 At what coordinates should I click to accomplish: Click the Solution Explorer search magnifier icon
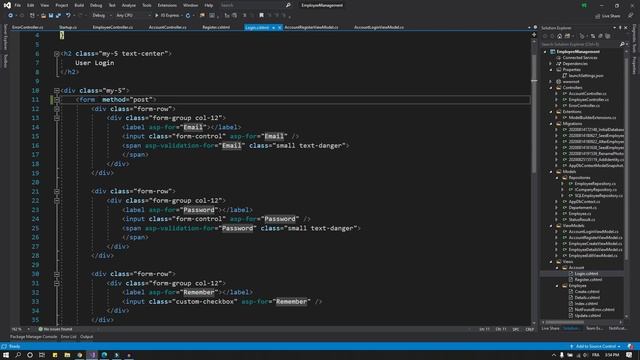click(622, 44)
